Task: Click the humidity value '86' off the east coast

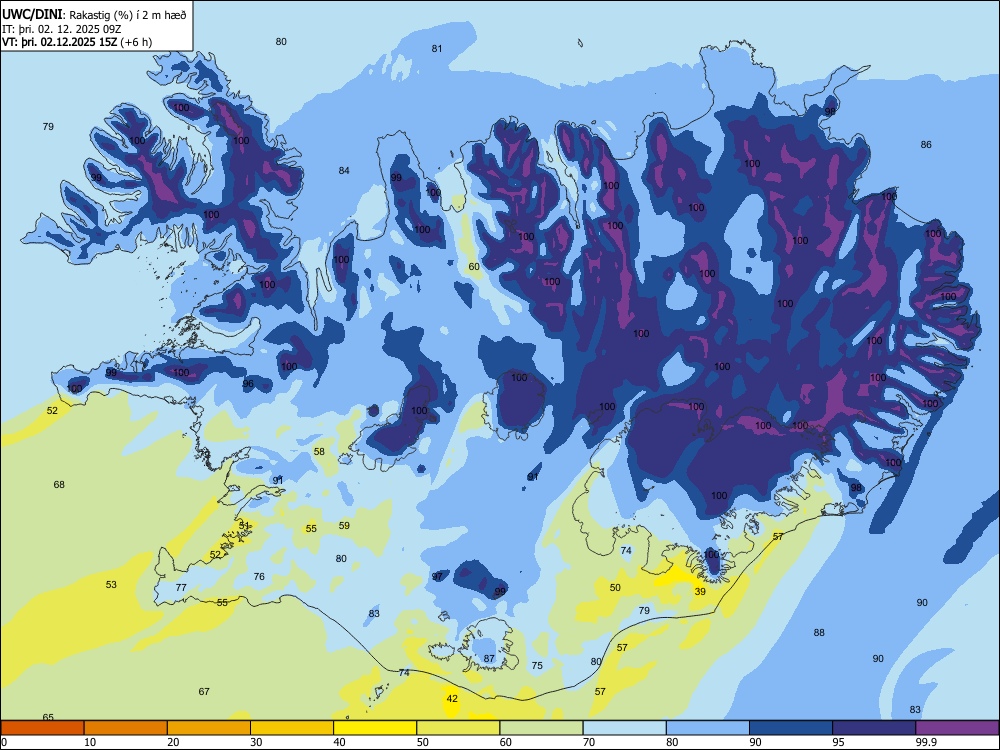Action: pos(926,145)
